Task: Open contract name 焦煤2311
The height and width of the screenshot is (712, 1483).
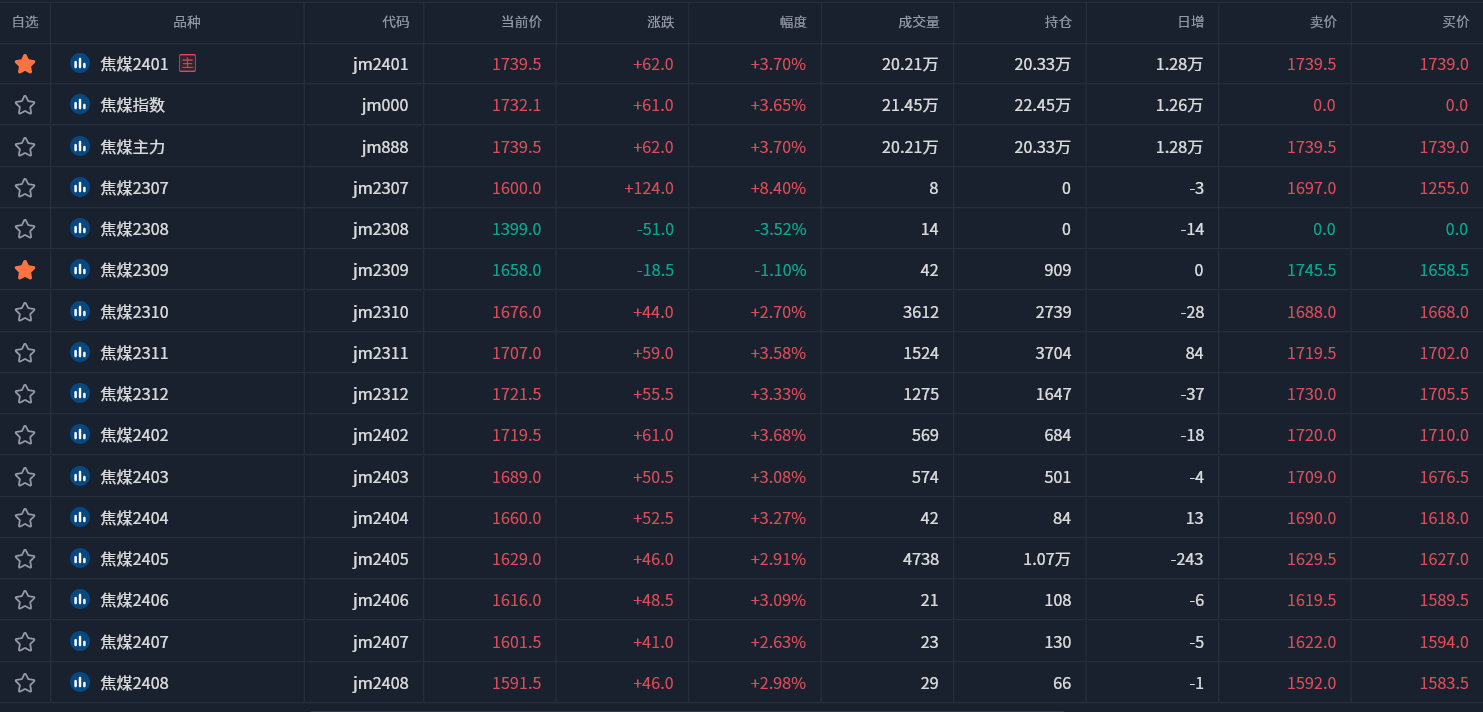Action: point(134,353)
